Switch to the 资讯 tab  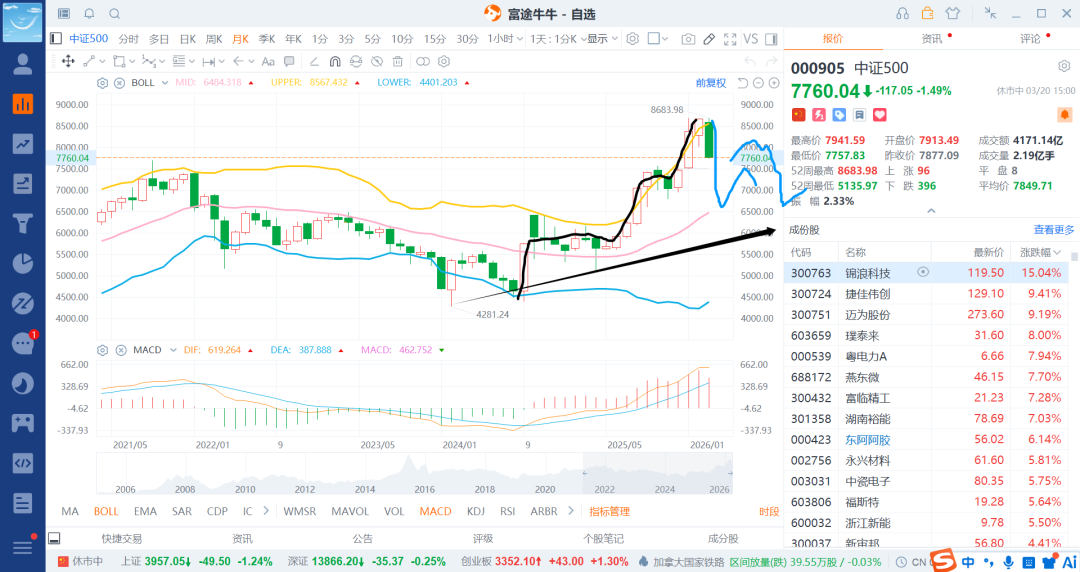[x=931, y=39]
